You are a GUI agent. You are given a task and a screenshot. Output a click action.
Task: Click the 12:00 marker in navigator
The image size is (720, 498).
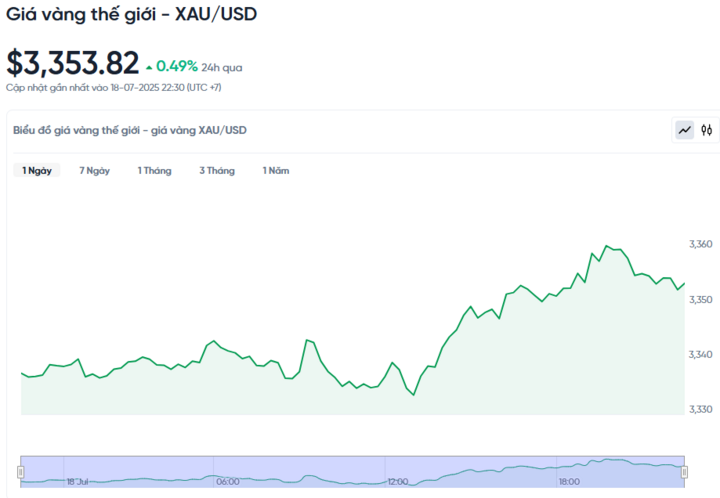point(398,482)
